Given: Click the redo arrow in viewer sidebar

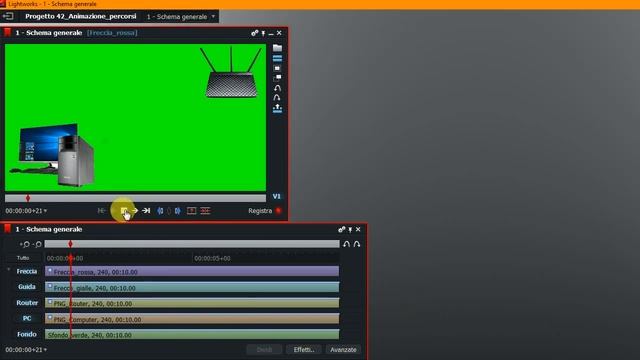Looking at the screenshot, I should (x=277, y=98).
